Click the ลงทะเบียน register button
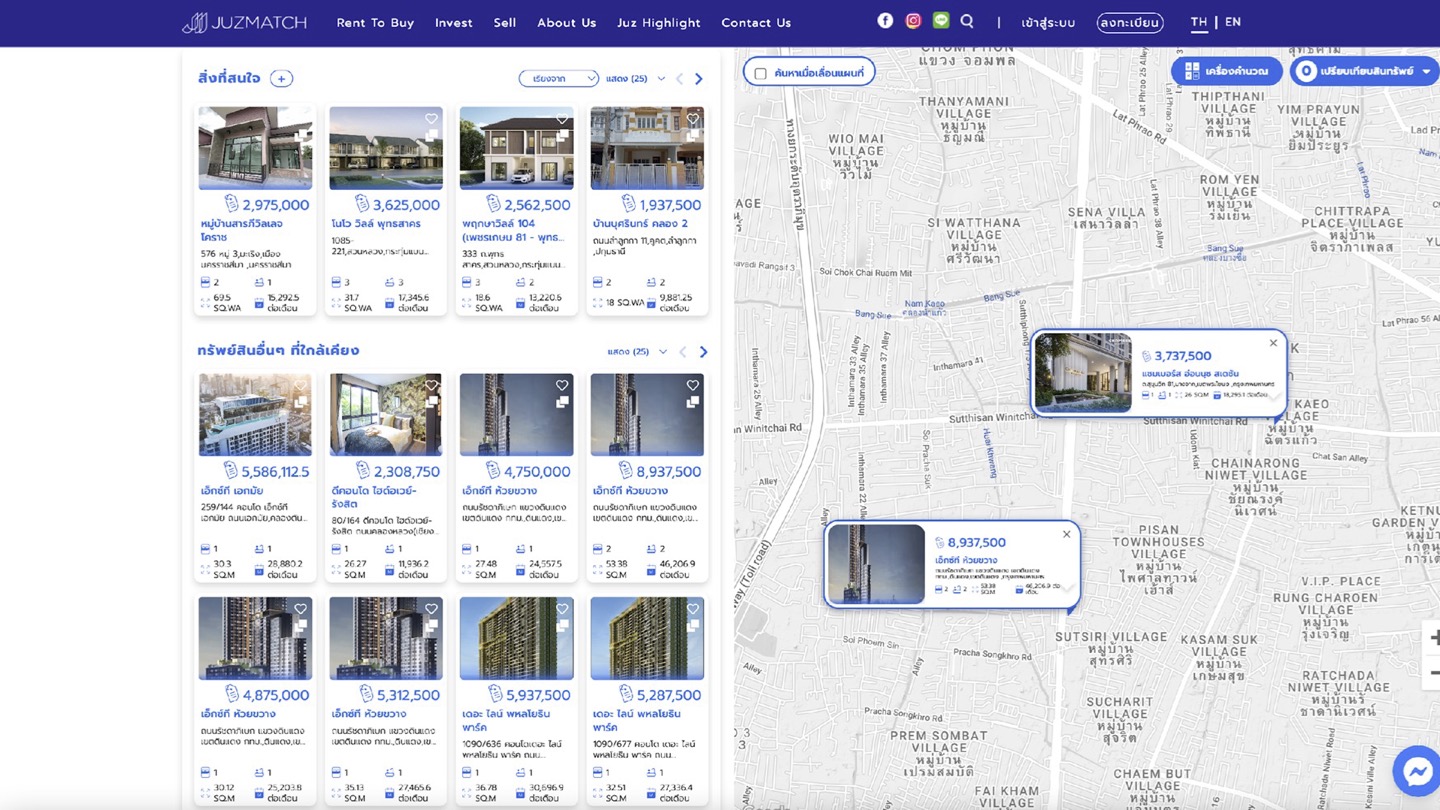This screenshot has height=810, width=1440. click(x=1130, y=22)
